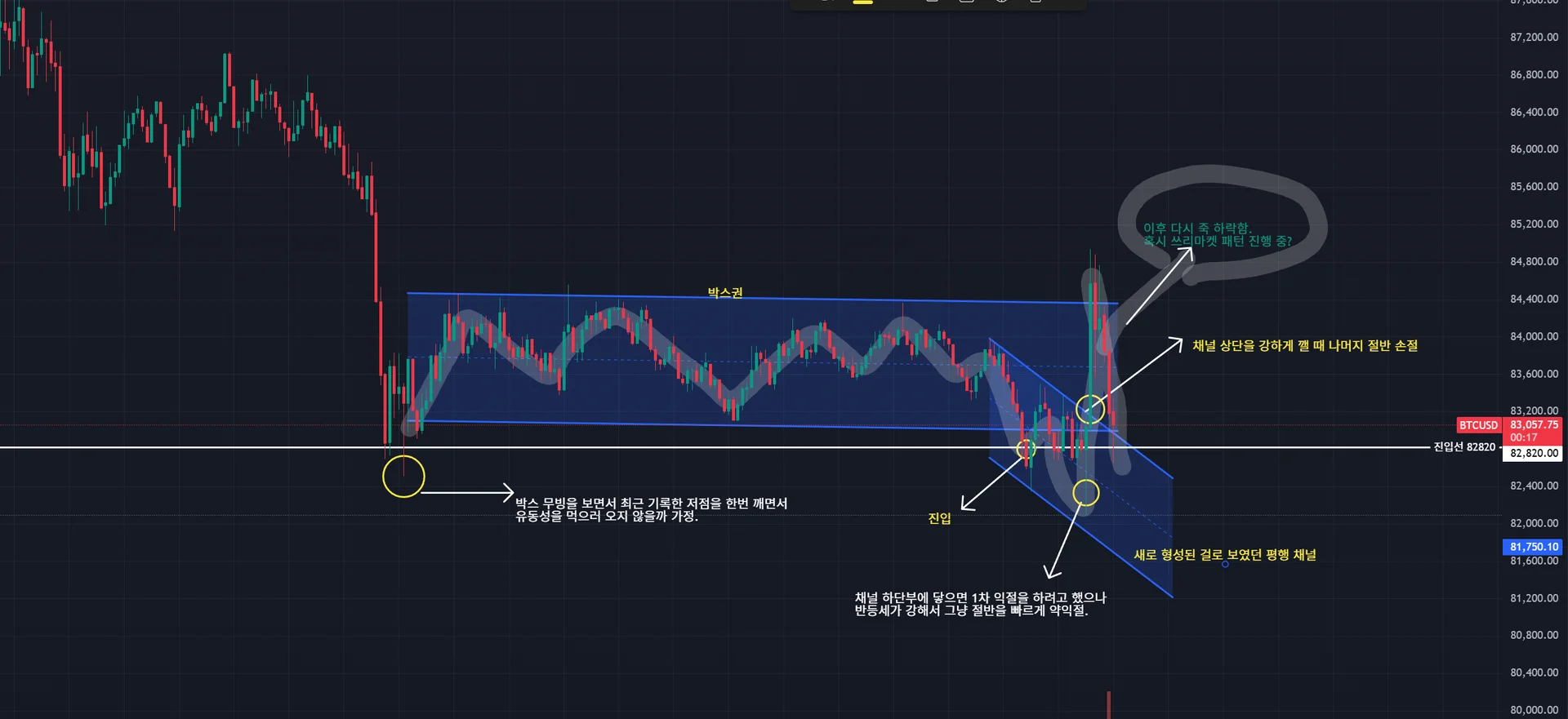The height and width of the screenshot is (719, 1568).
Task: Click the 80,000.00 price scale label
Action: (x=1534, y=710)
